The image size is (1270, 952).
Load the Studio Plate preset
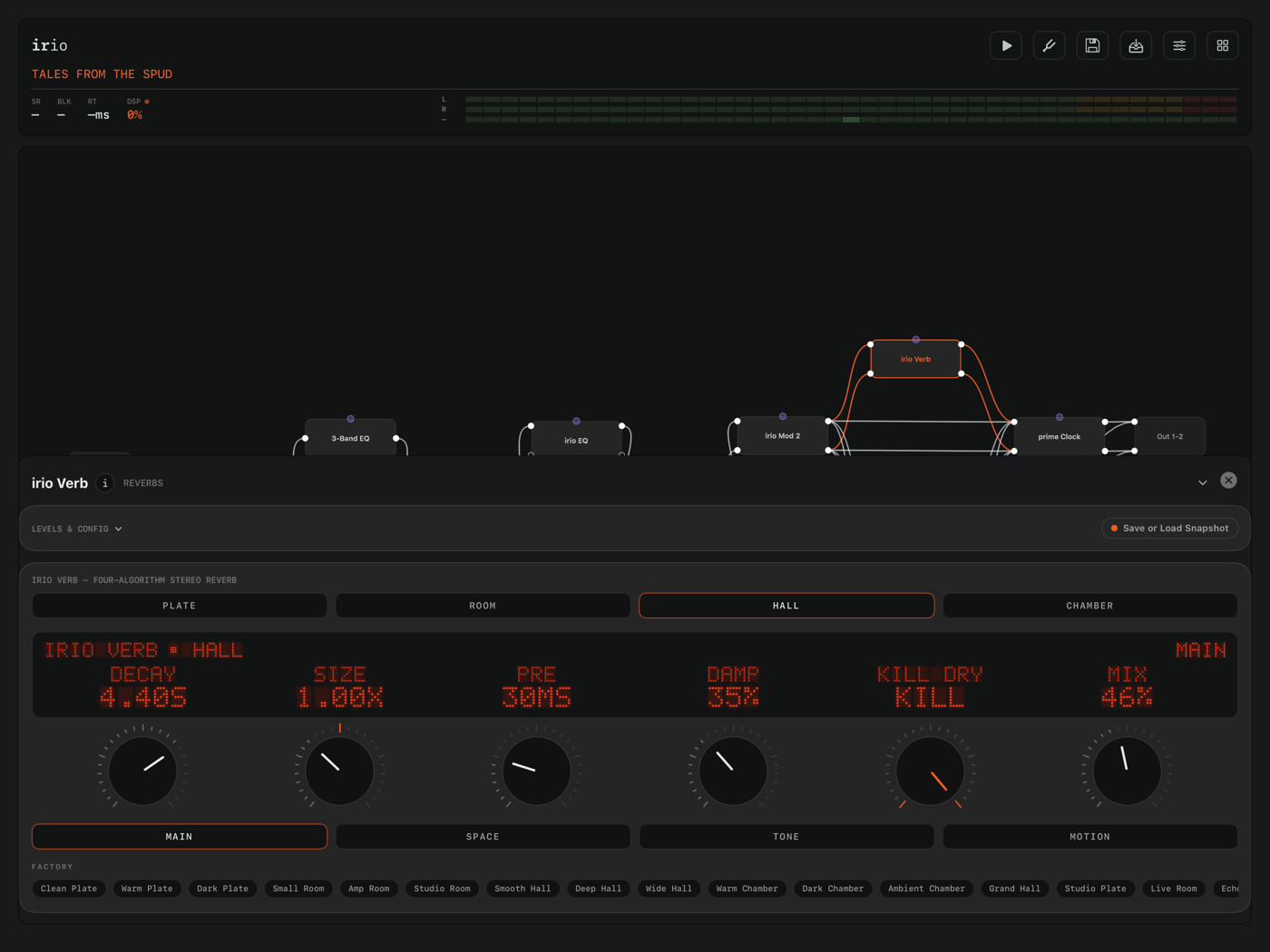tap(1095, 889)
